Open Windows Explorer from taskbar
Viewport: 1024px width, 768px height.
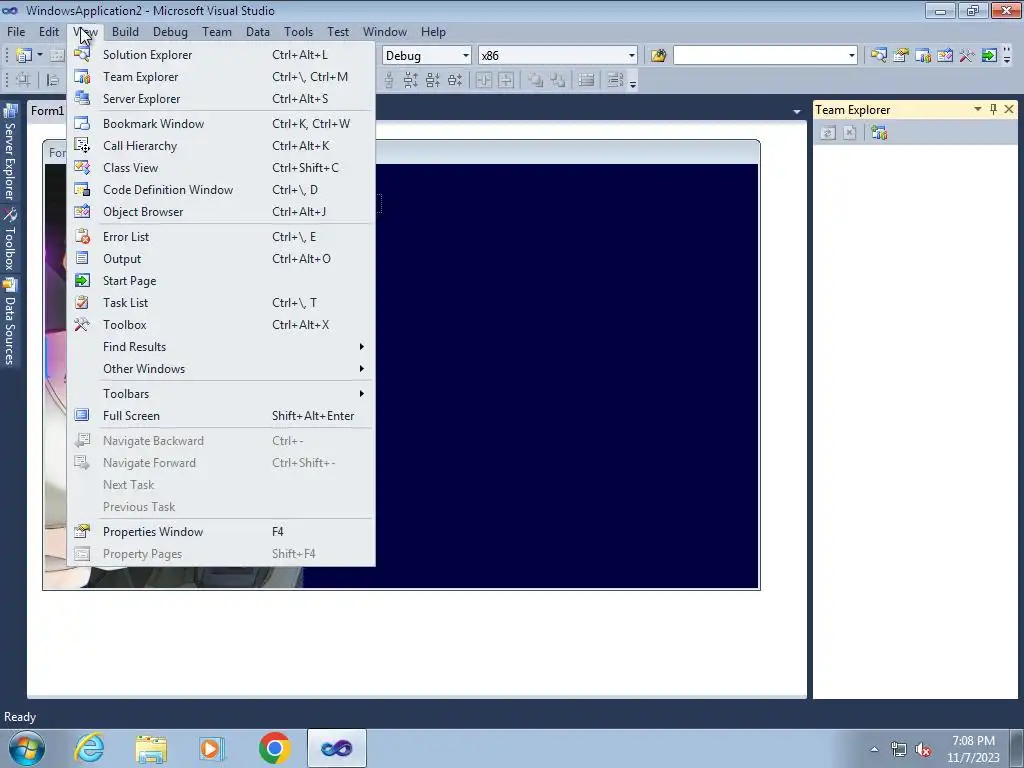pos(151,748)
